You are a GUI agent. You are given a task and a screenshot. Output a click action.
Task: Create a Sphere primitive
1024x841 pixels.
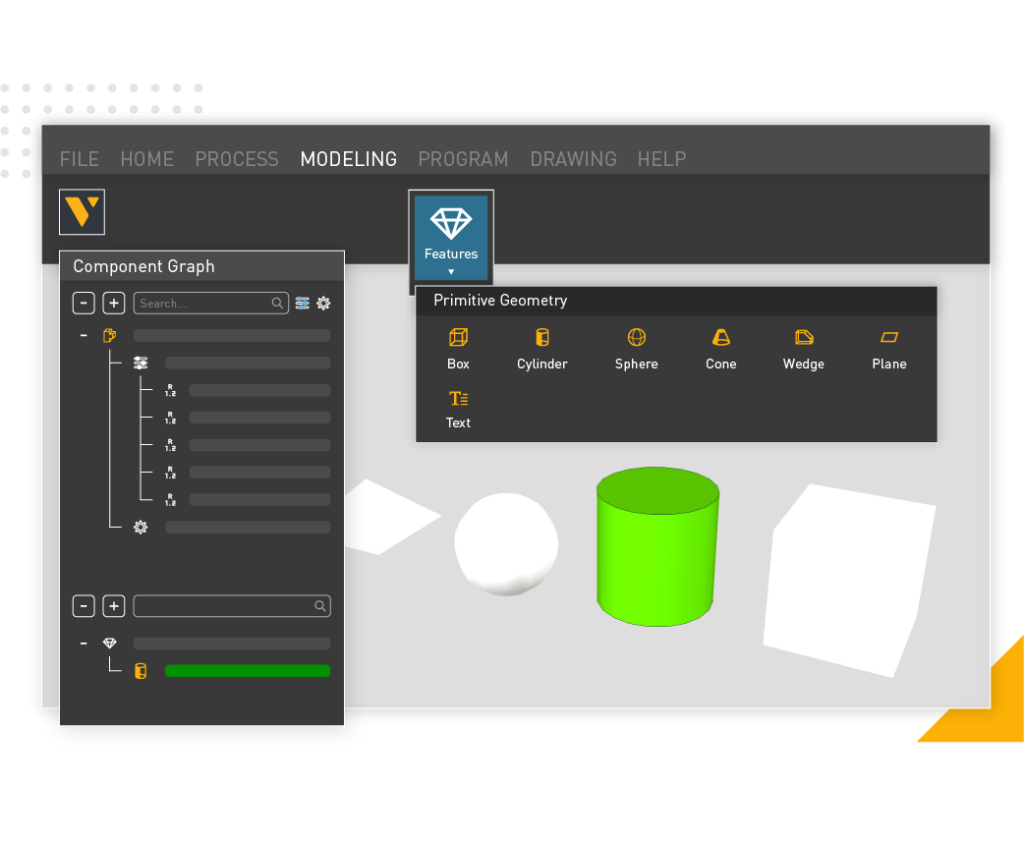tap(637, 349)
